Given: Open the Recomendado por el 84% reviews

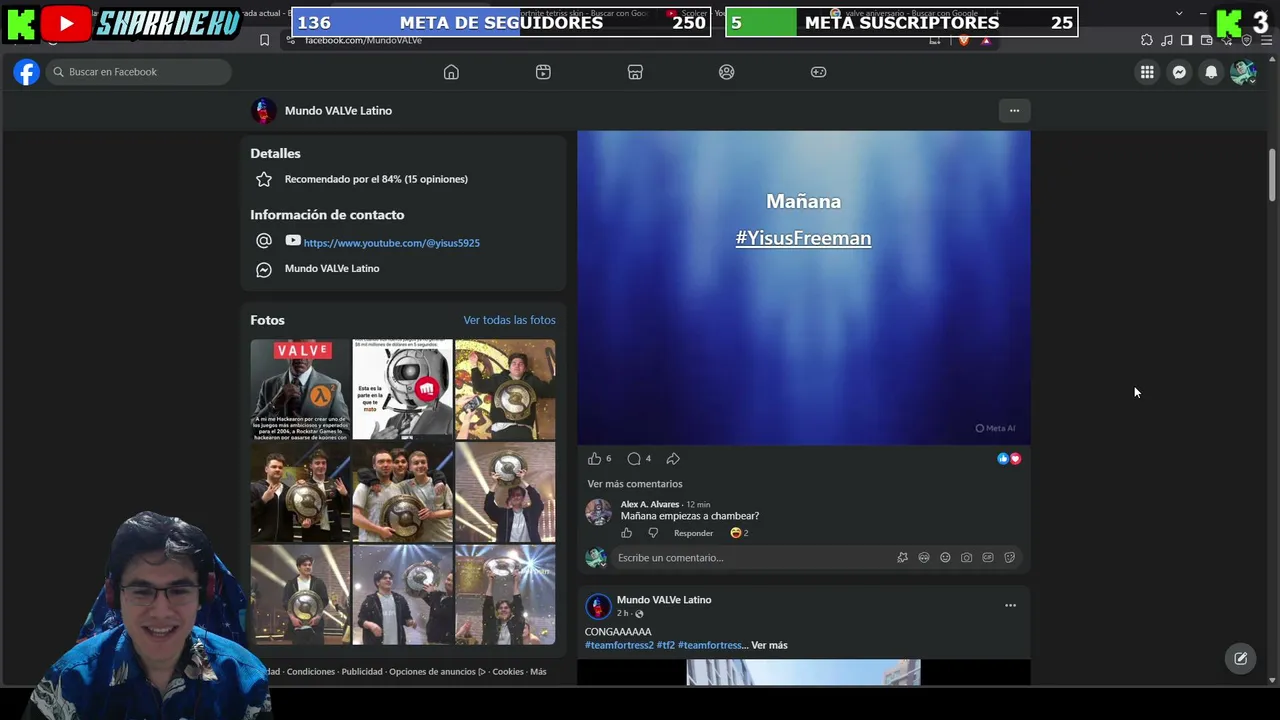Looking at the screenshot, I should [376, 179].
